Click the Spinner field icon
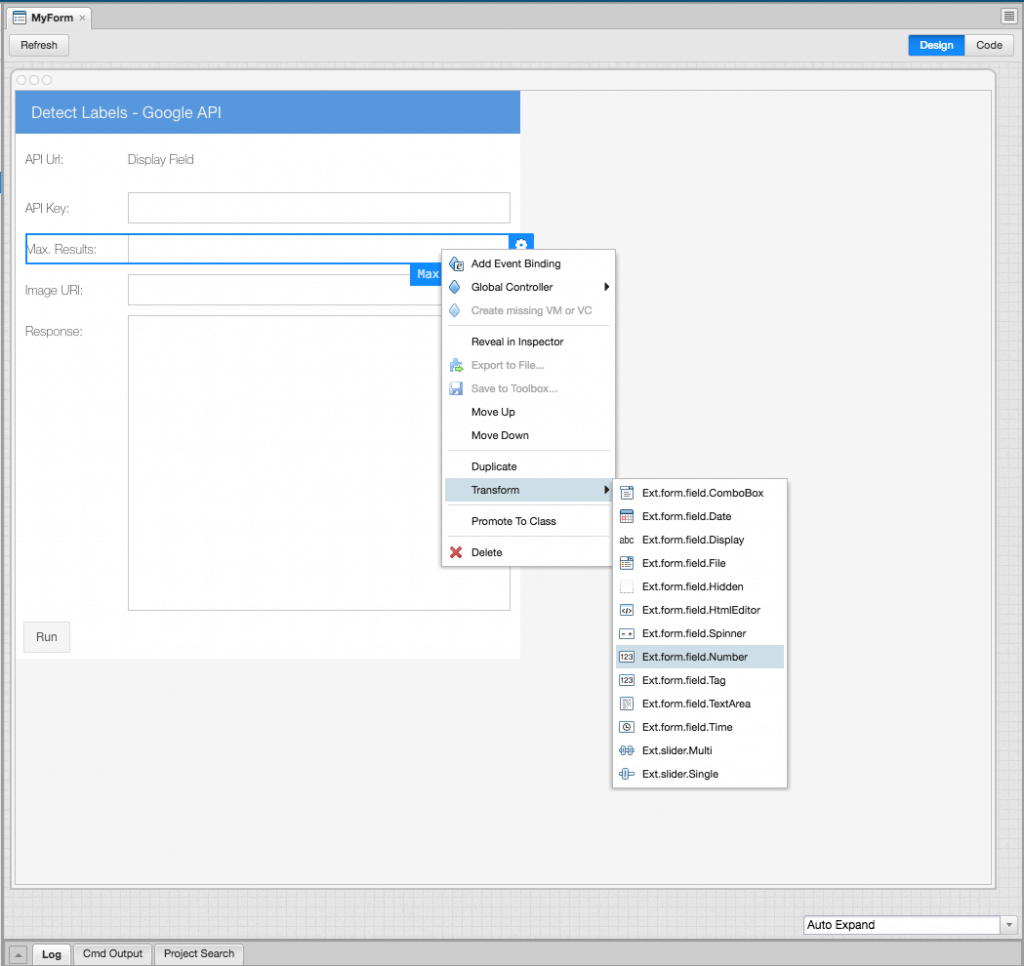The height and width of the screenshot is (966, 1024). 626,634
